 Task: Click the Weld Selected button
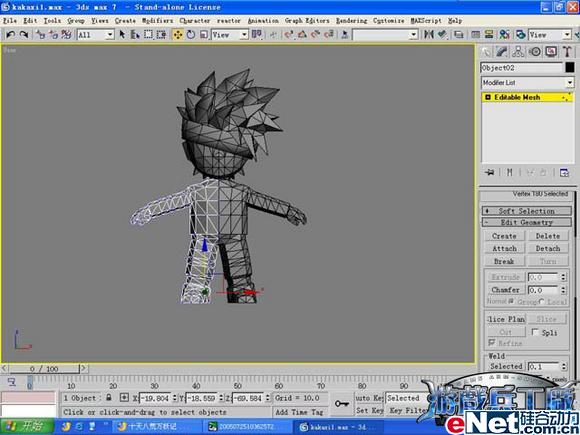click(506, 366)
